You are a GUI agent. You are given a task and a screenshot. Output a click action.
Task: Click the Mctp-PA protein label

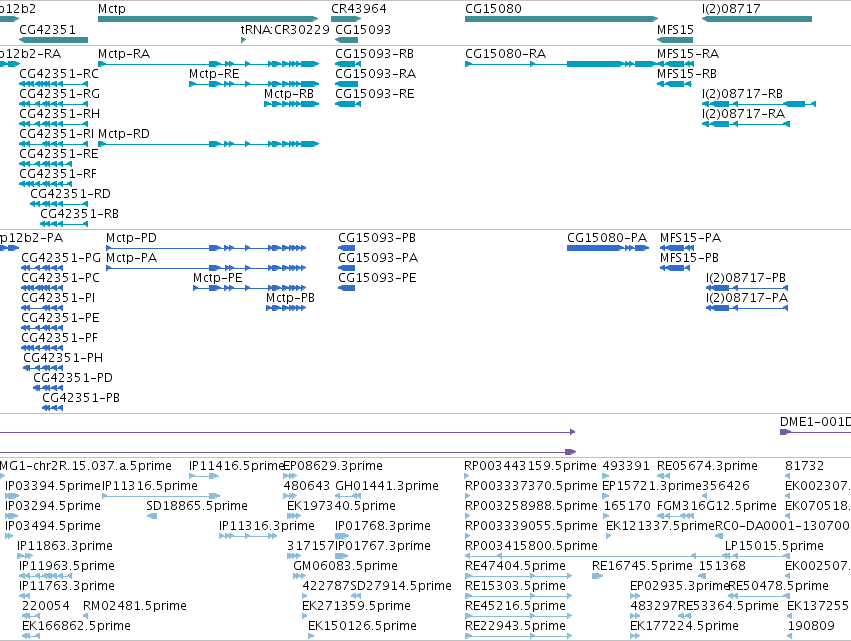click(x=131, y=258)
